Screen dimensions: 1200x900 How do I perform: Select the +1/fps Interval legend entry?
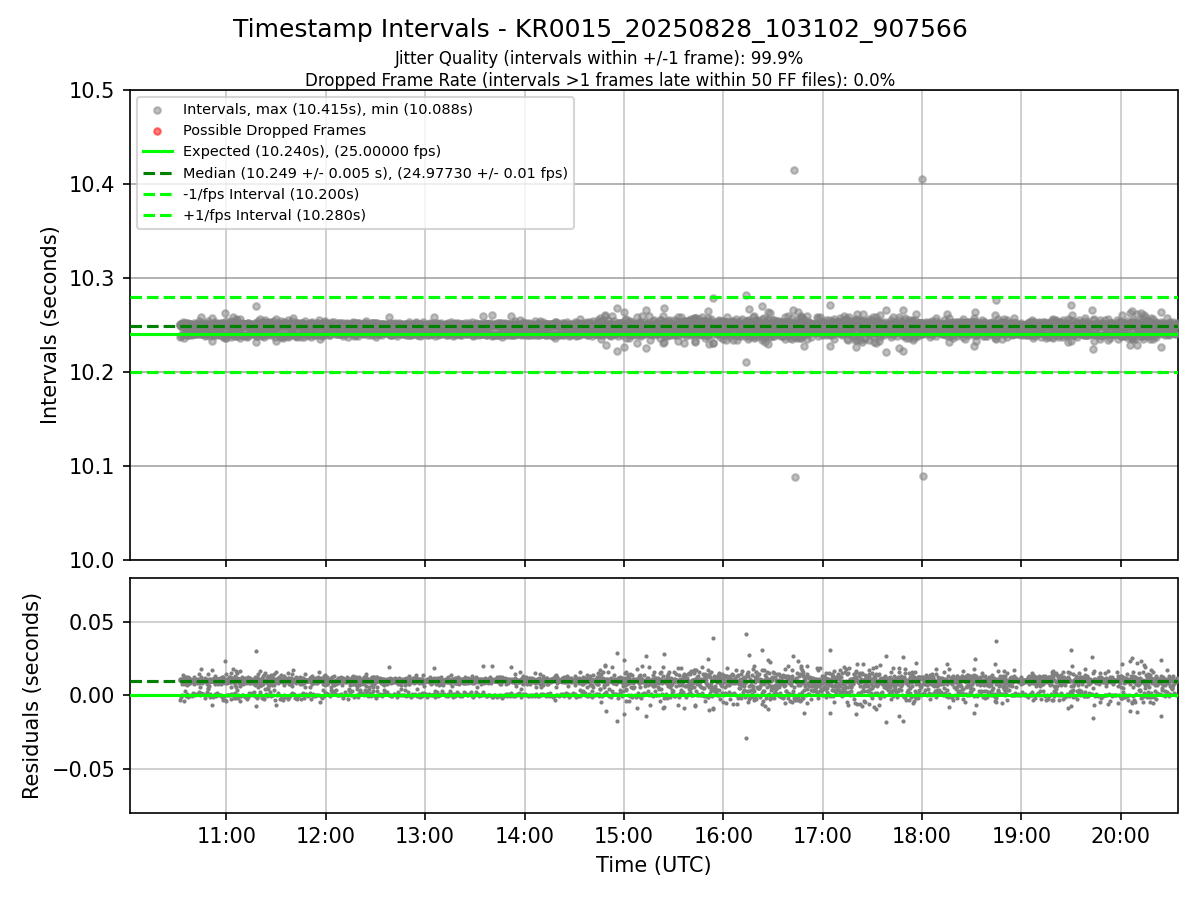tap(274, 215)
